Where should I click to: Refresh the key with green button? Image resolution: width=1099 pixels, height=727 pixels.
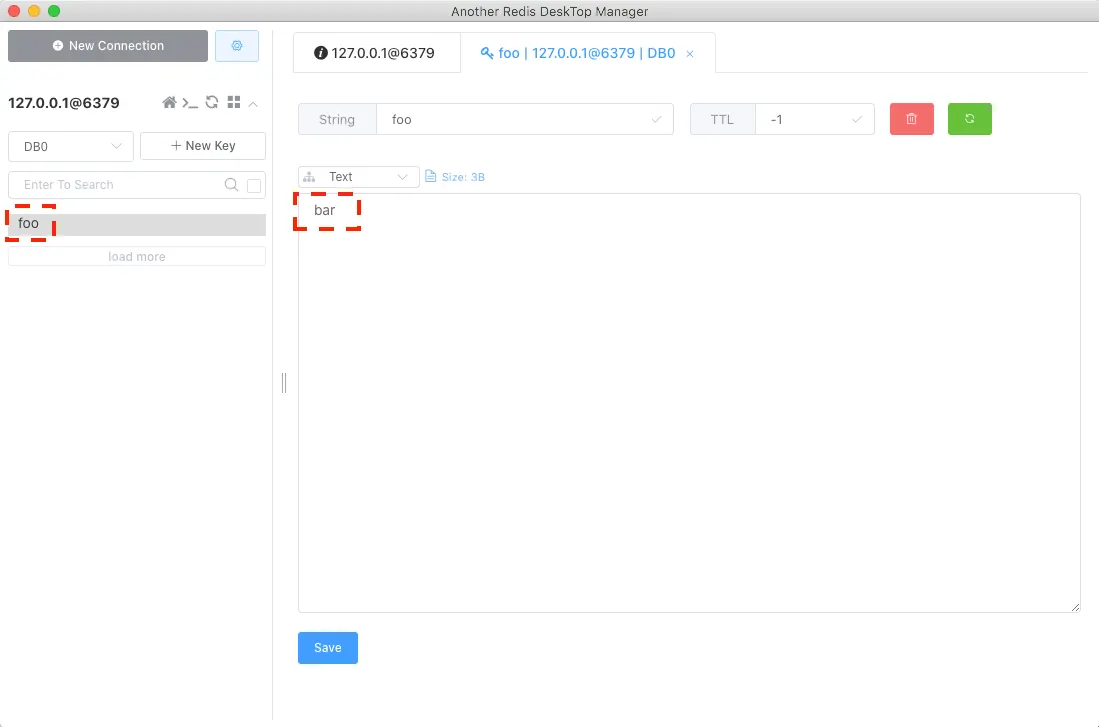click(969, 119)
